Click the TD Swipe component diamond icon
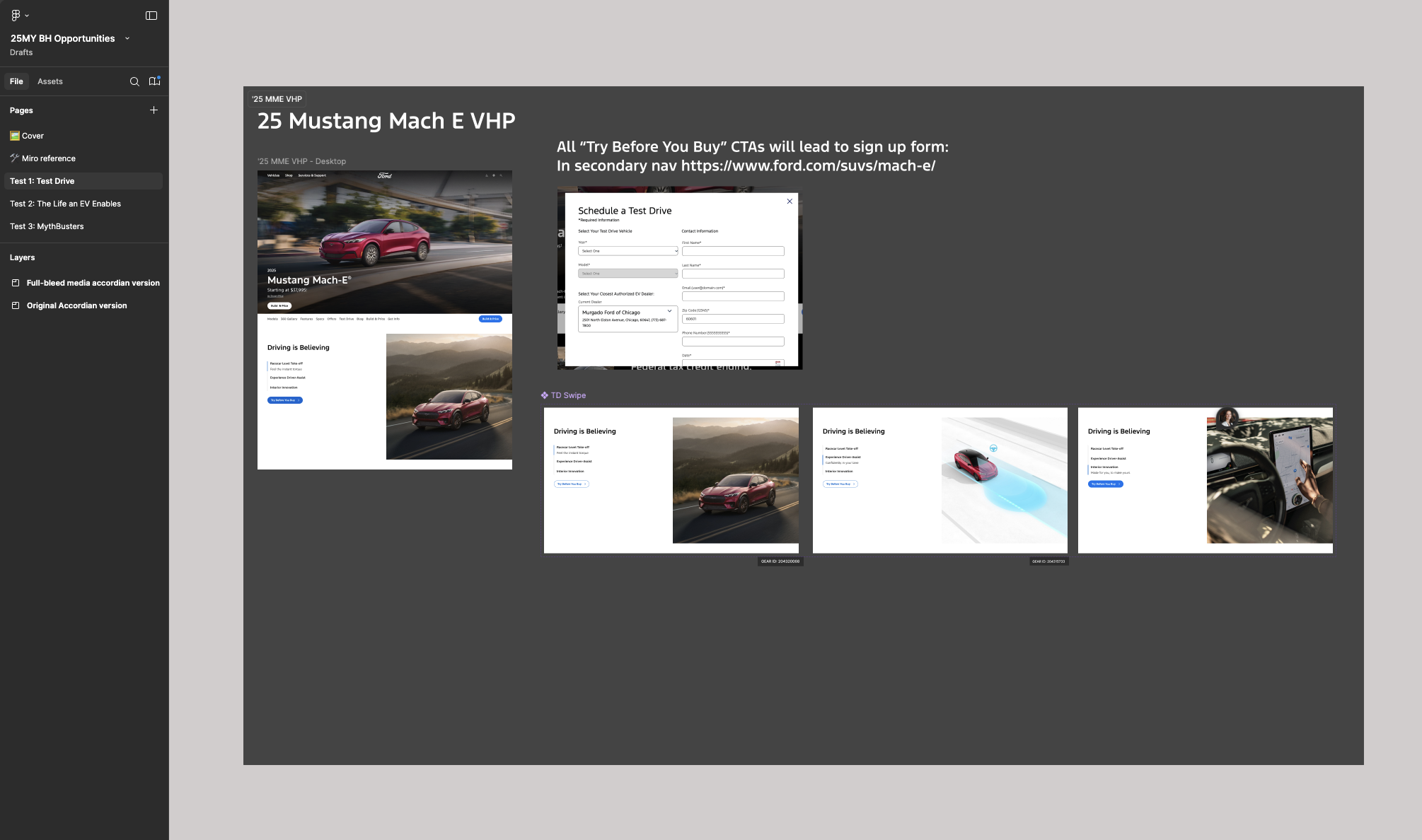 [x=544, y=395]
